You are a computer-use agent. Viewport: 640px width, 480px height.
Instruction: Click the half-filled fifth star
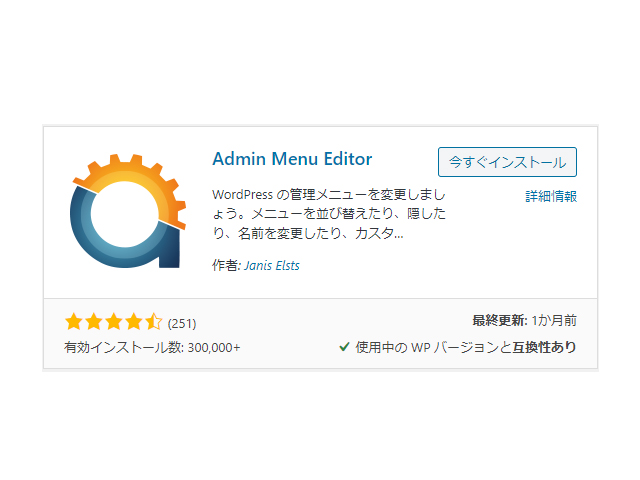point(153,322)
